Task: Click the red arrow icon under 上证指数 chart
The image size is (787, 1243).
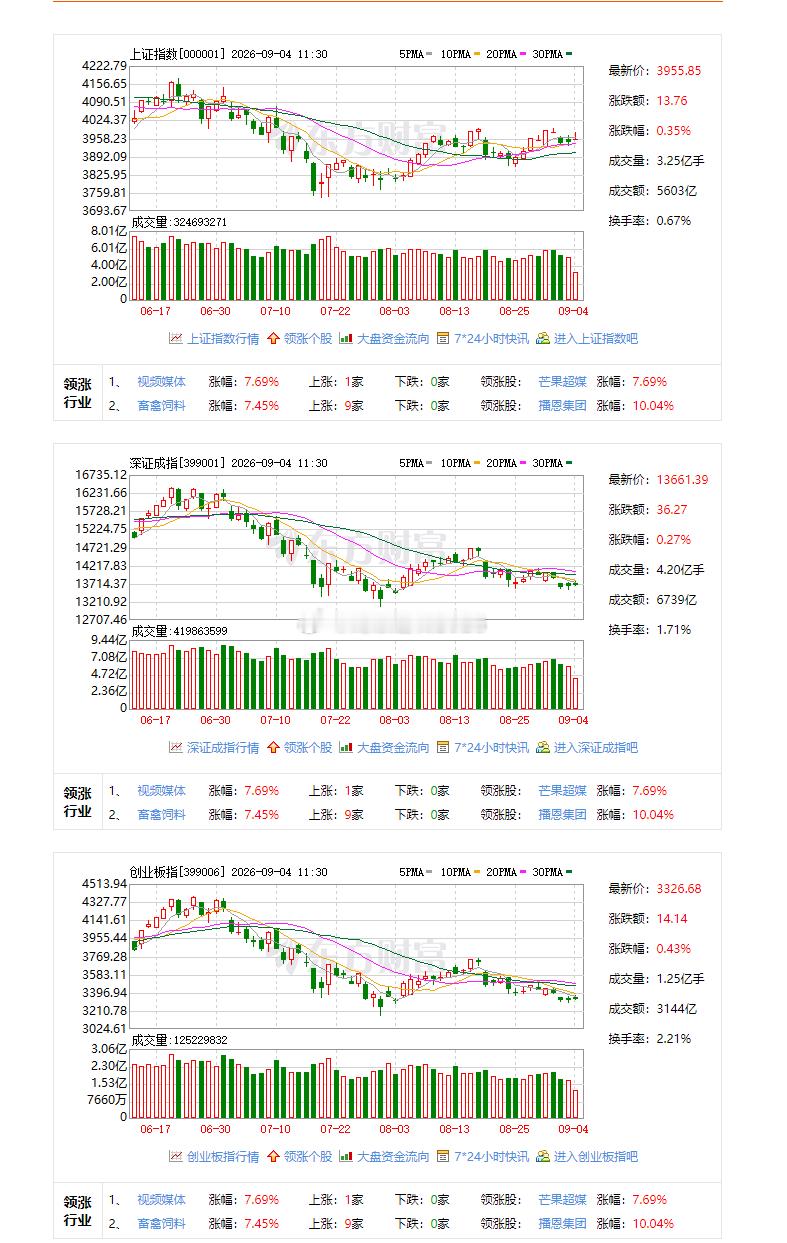Action: [x=273, y=338]
